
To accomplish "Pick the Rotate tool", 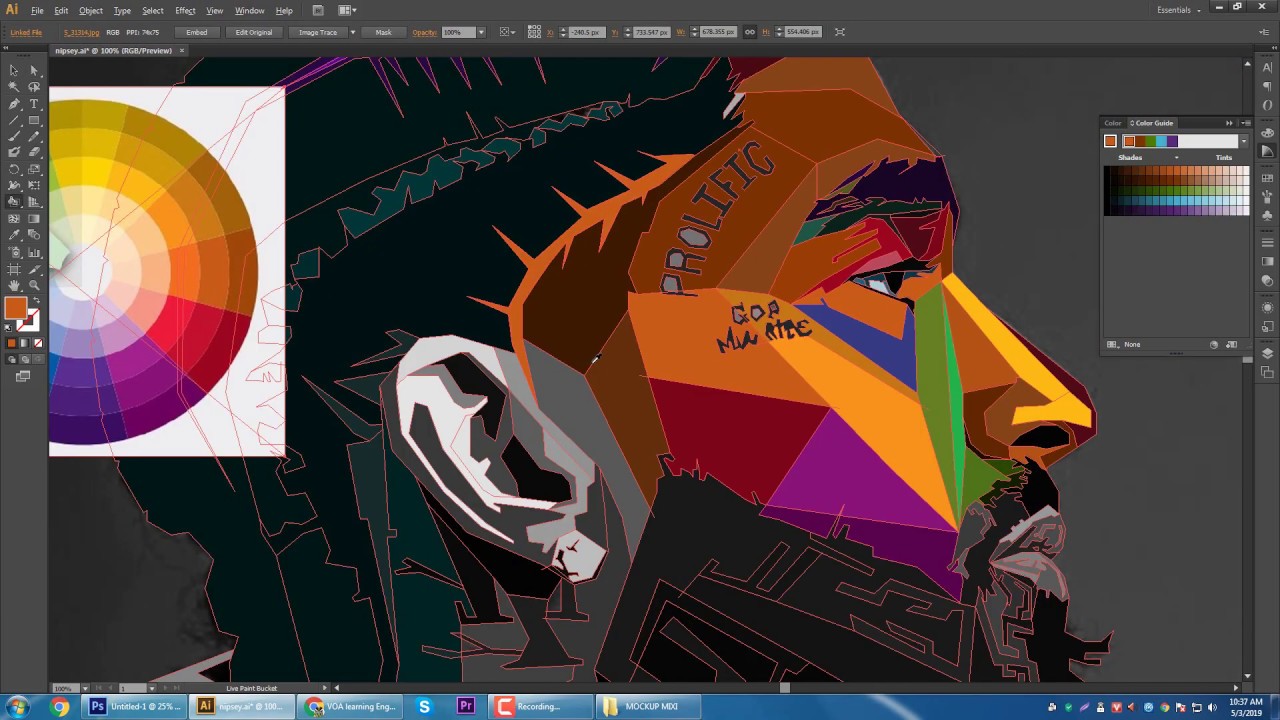I will 14,169.
